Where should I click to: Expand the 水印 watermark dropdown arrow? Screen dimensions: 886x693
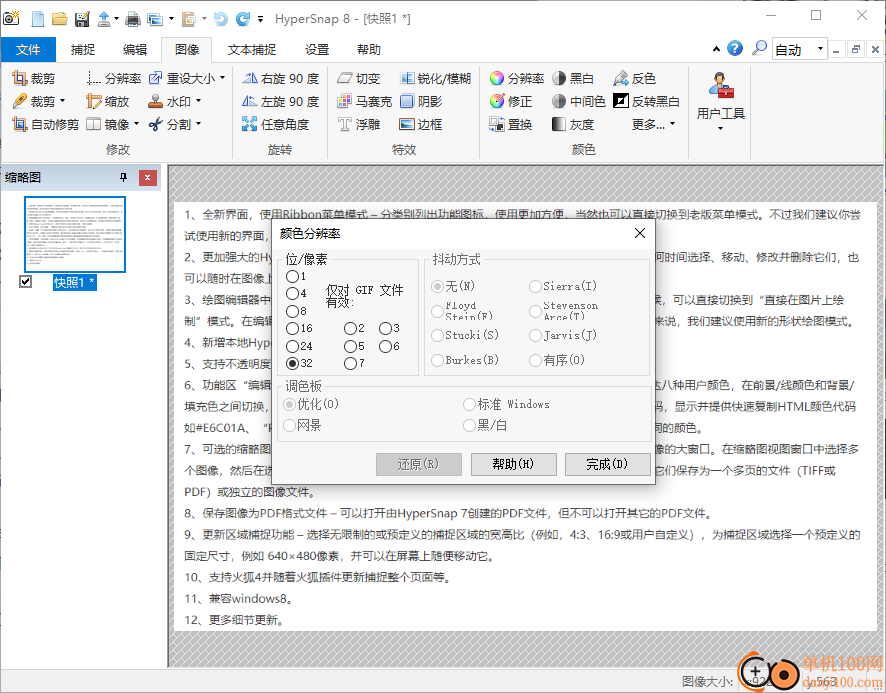[198, 101]
